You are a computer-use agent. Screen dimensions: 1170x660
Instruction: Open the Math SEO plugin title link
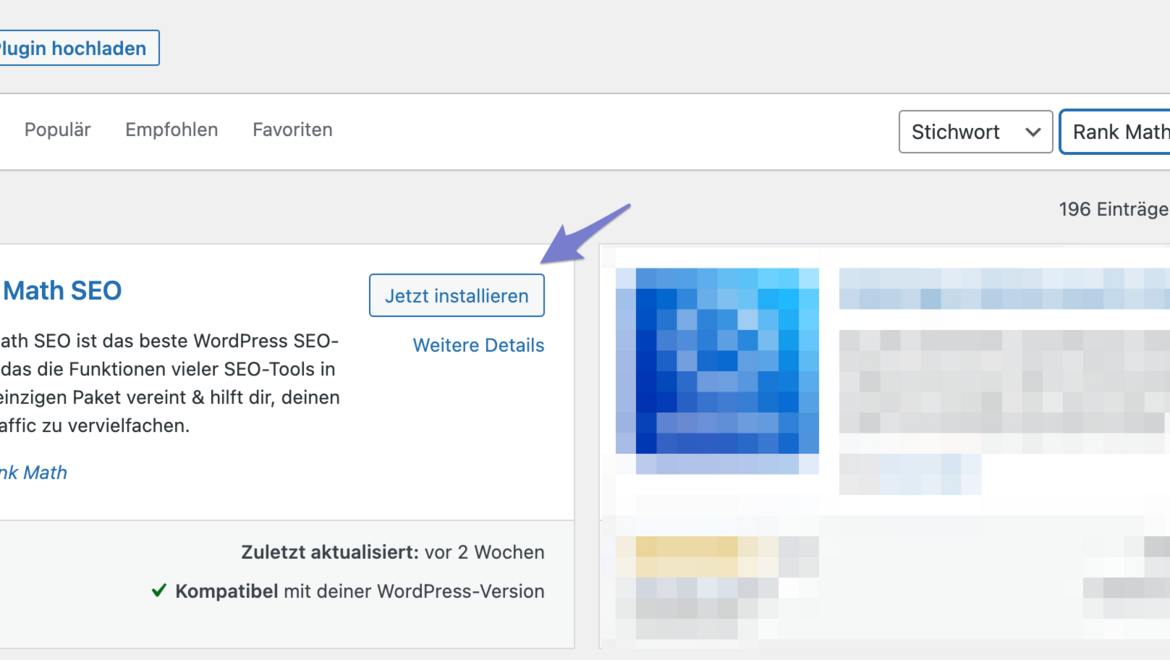61,291
